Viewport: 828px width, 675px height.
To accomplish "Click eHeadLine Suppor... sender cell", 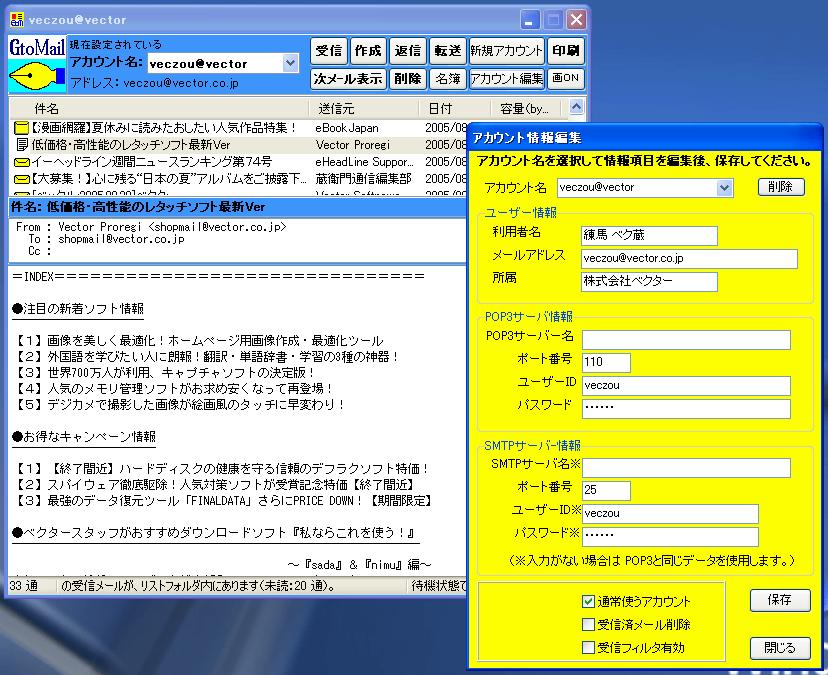I will tap(364, 162).
